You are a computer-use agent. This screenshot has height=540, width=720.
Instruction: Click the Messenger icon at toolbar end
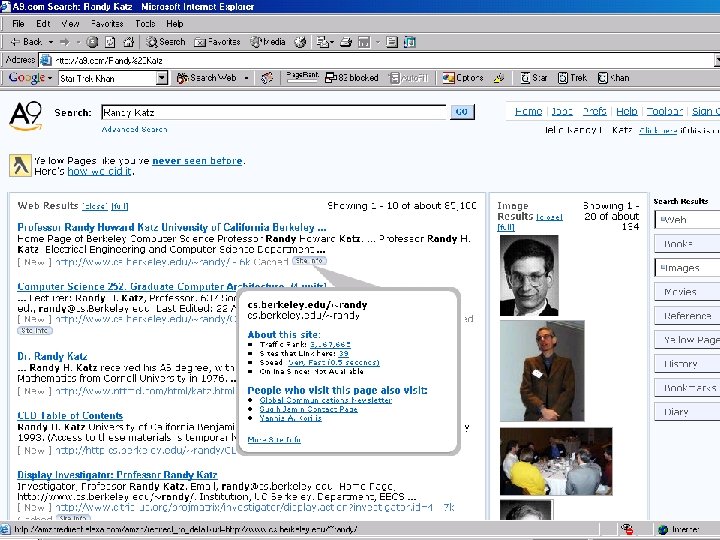click(x=410, y=42)
